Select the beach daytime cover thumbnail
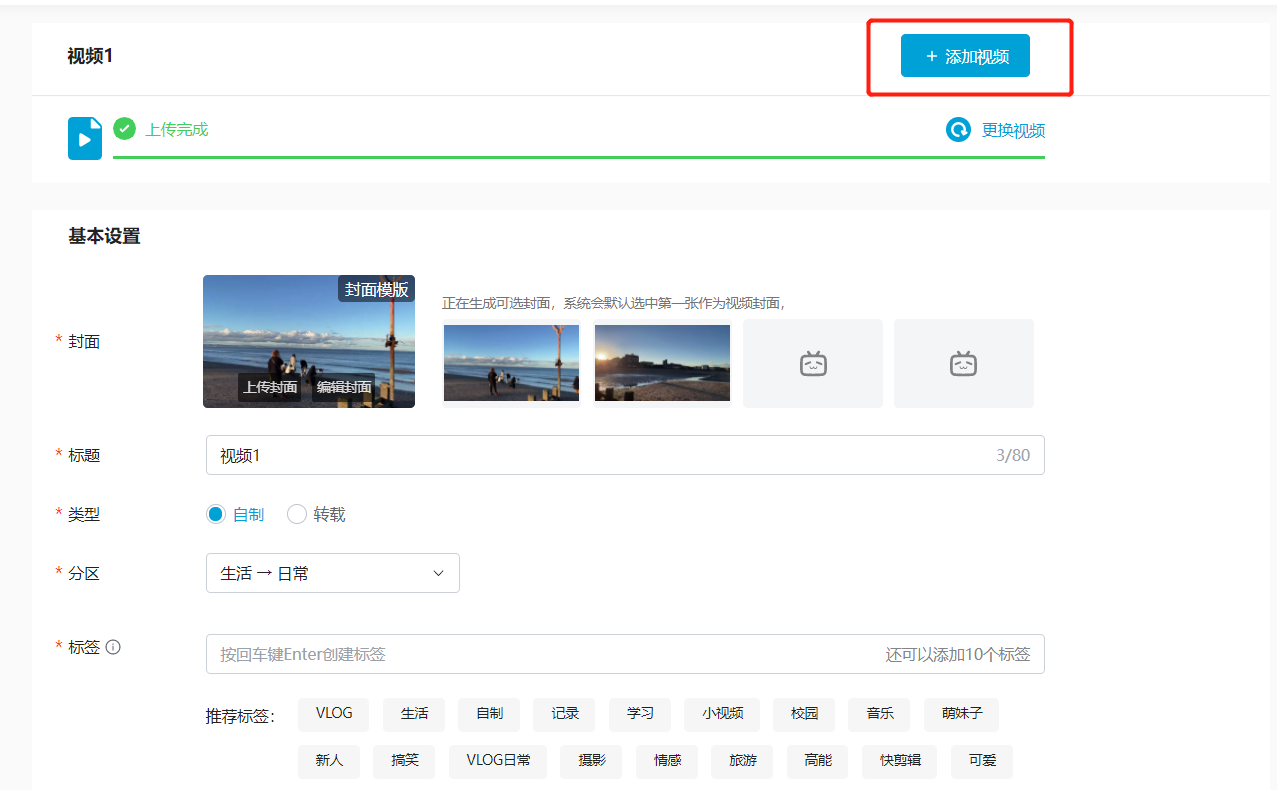This screenshot has height=790, width=1277. 511,363
